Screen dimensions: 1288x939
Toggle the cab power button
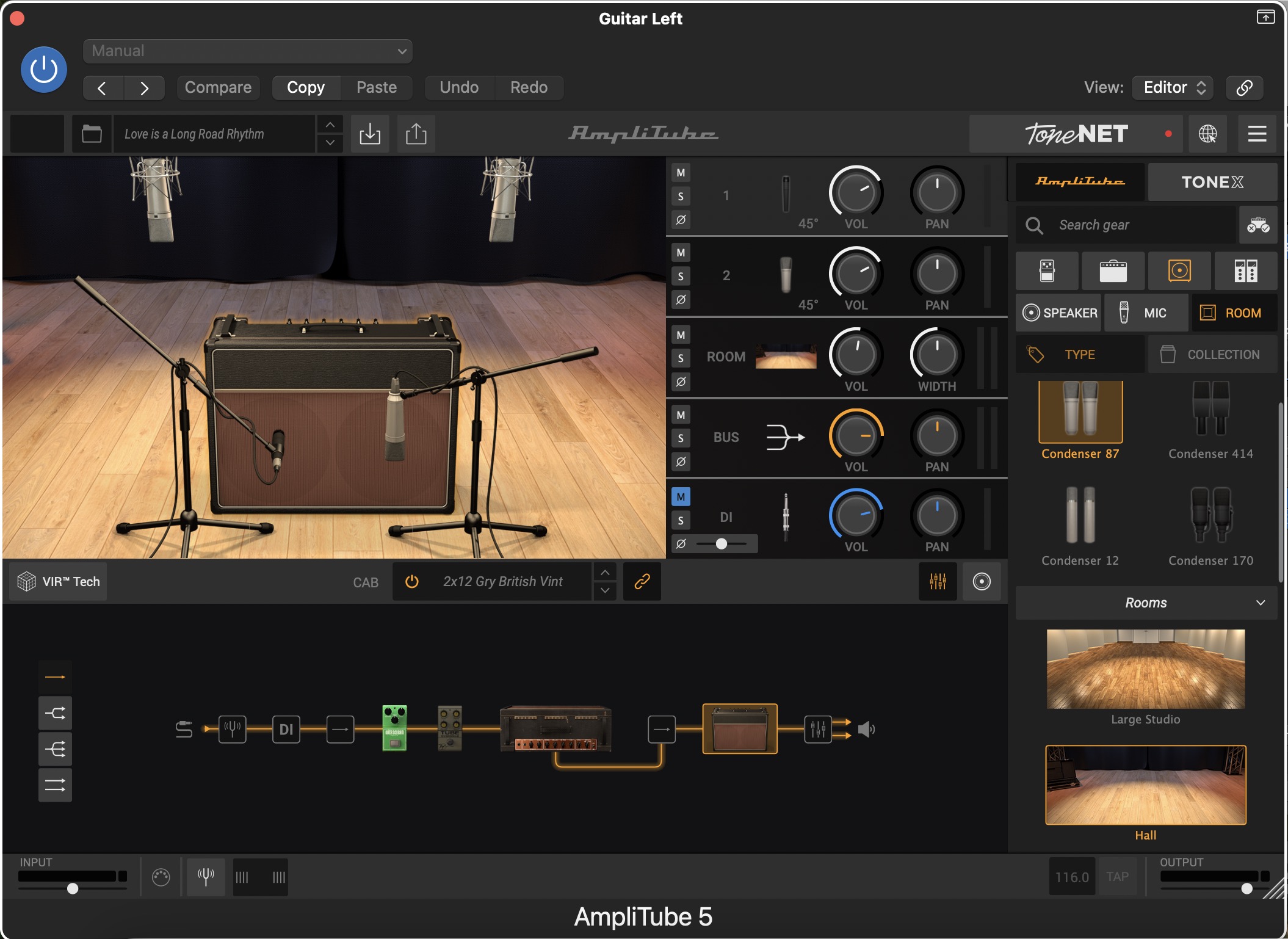tap(412, 581)
